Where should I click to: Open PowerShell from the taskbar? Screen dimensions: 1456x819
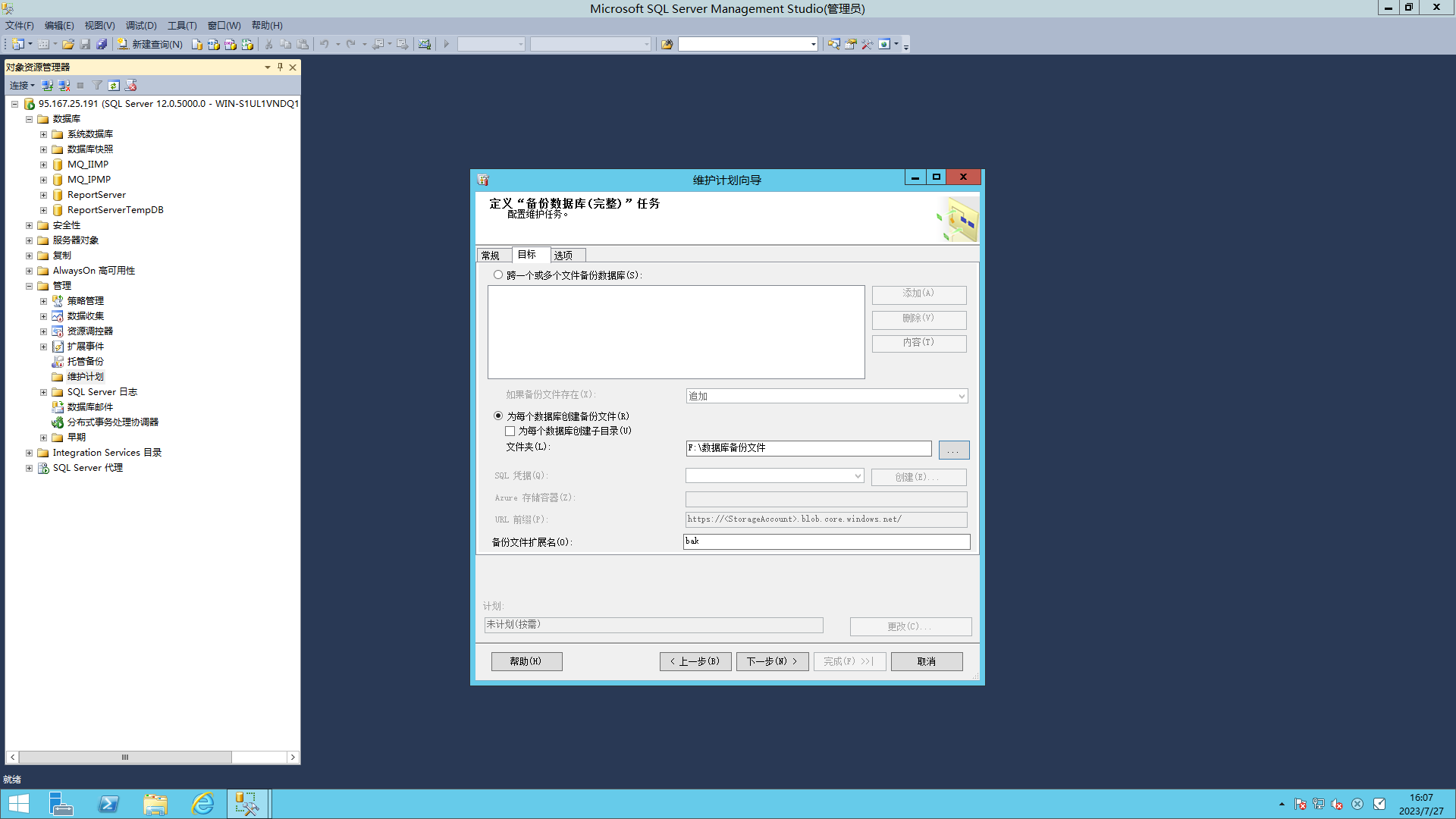coord(108,804)
